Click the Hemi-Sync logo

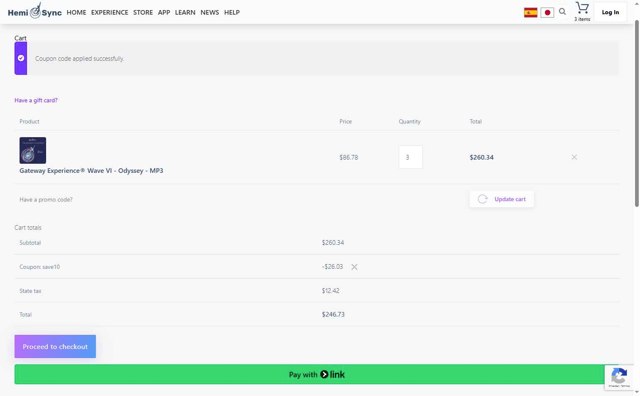(x=35, y=11)
